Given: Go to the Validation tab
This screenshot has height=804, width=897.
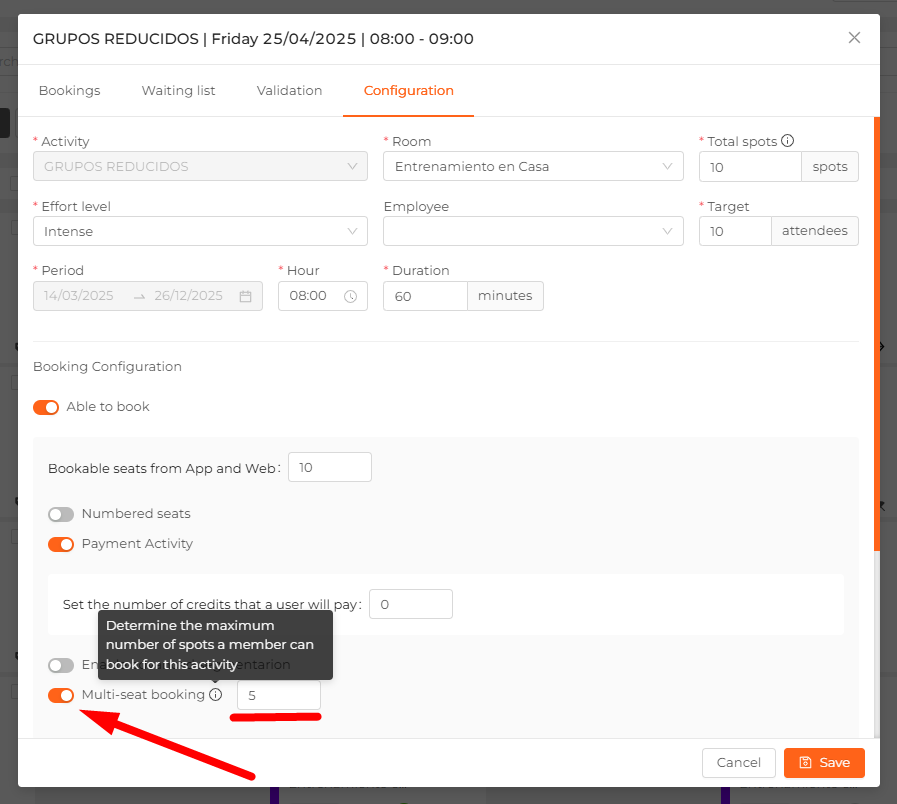Looking at the screenshot, I should pyautogui.click(x=289, y=90).
